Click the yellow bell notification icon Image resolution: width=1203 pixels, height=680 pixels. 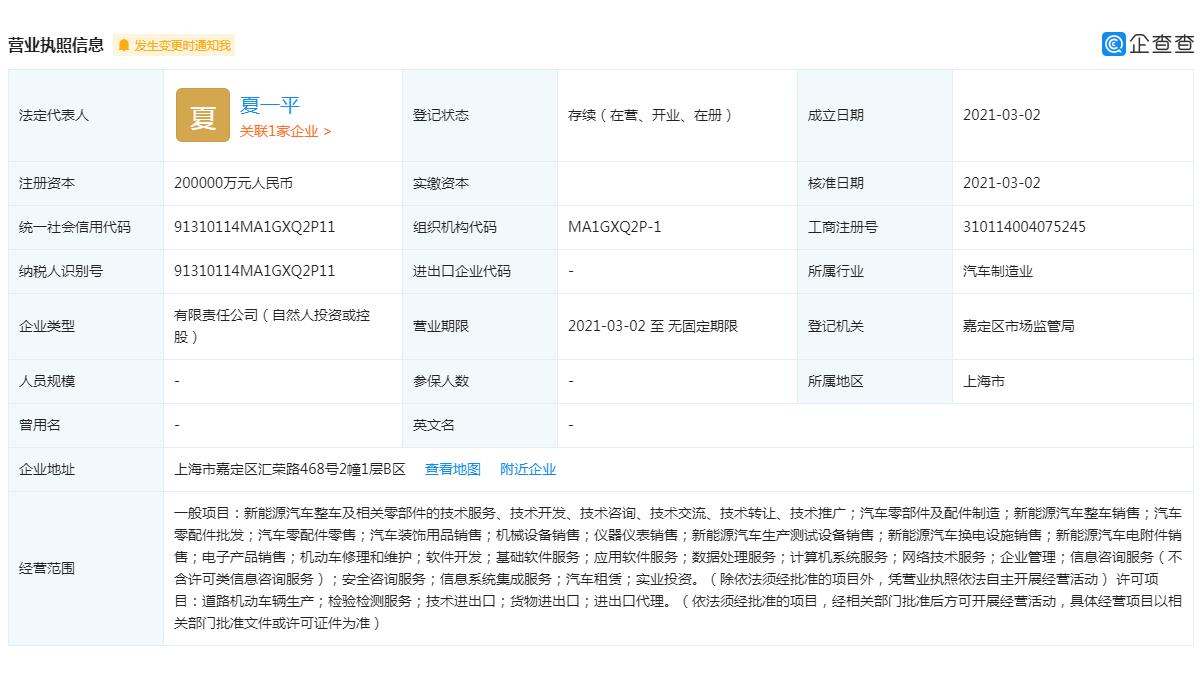[124, 44]
